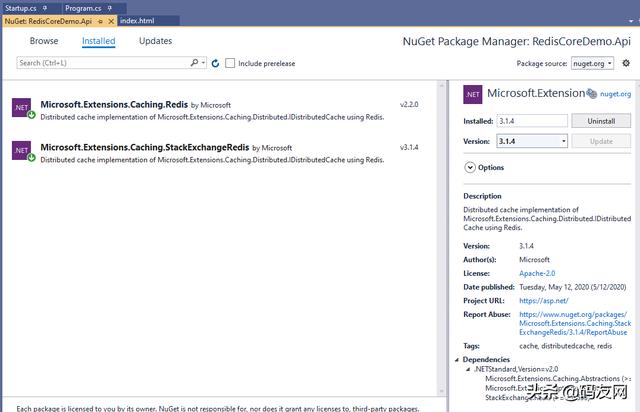Open the https://asp.net/ project URL
640x412 pixels.
(x=543, y=301)
